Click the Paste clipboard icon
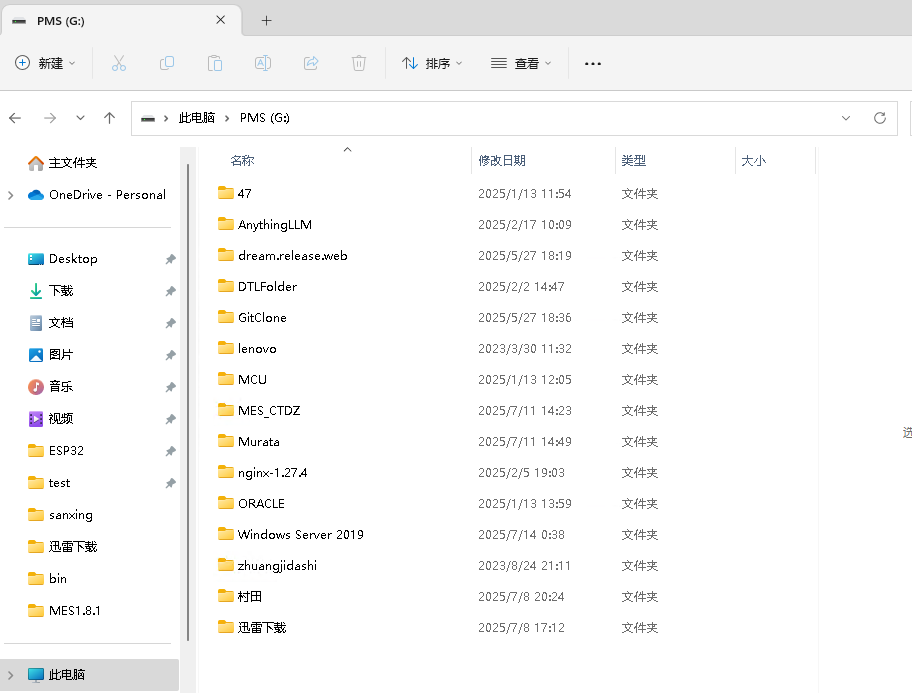This screenshot has height=693, width=912. [215, 63]
